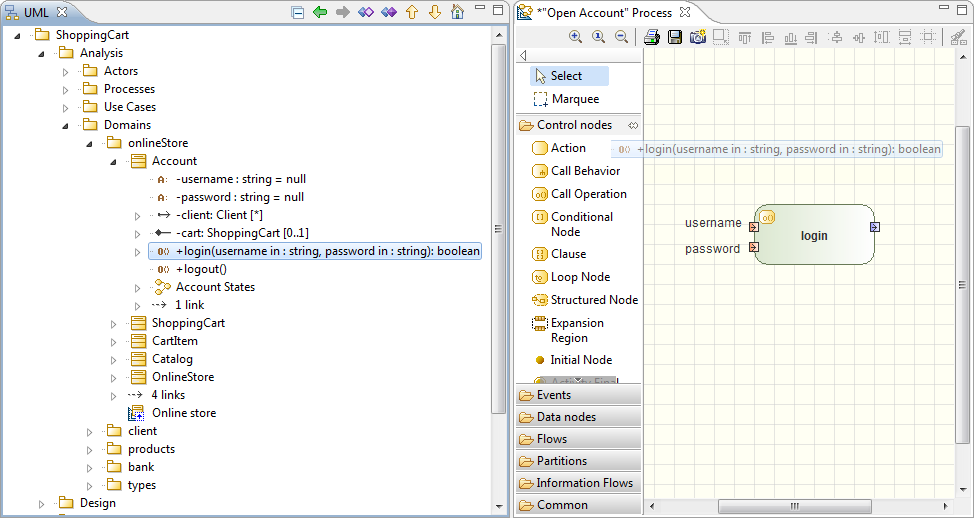Click the first purple diamond navigation icon
Screen dimensions: 974x518
click(x=366, y=12)
